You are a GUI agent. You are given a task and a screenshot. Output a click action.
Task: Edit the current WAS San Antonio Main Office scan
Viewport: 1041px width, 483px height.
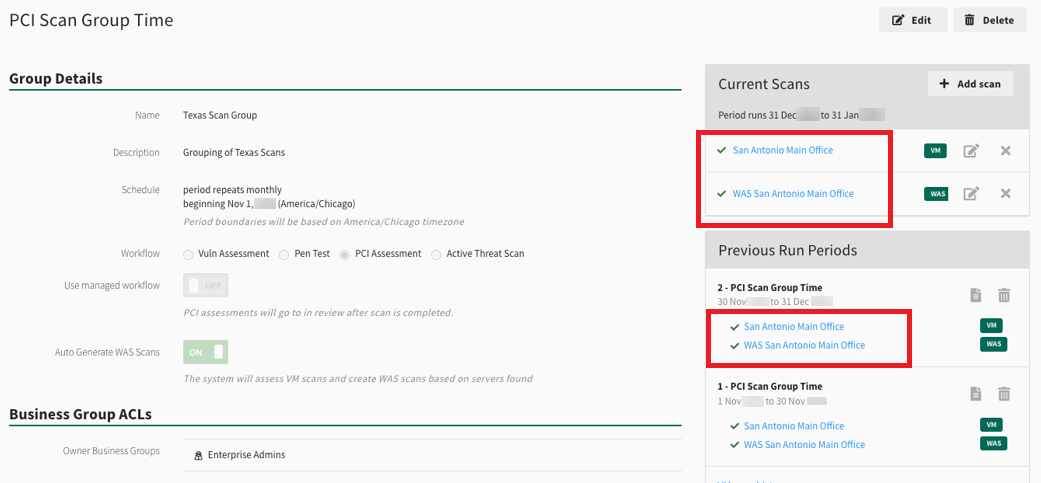(x=970, y=194)
